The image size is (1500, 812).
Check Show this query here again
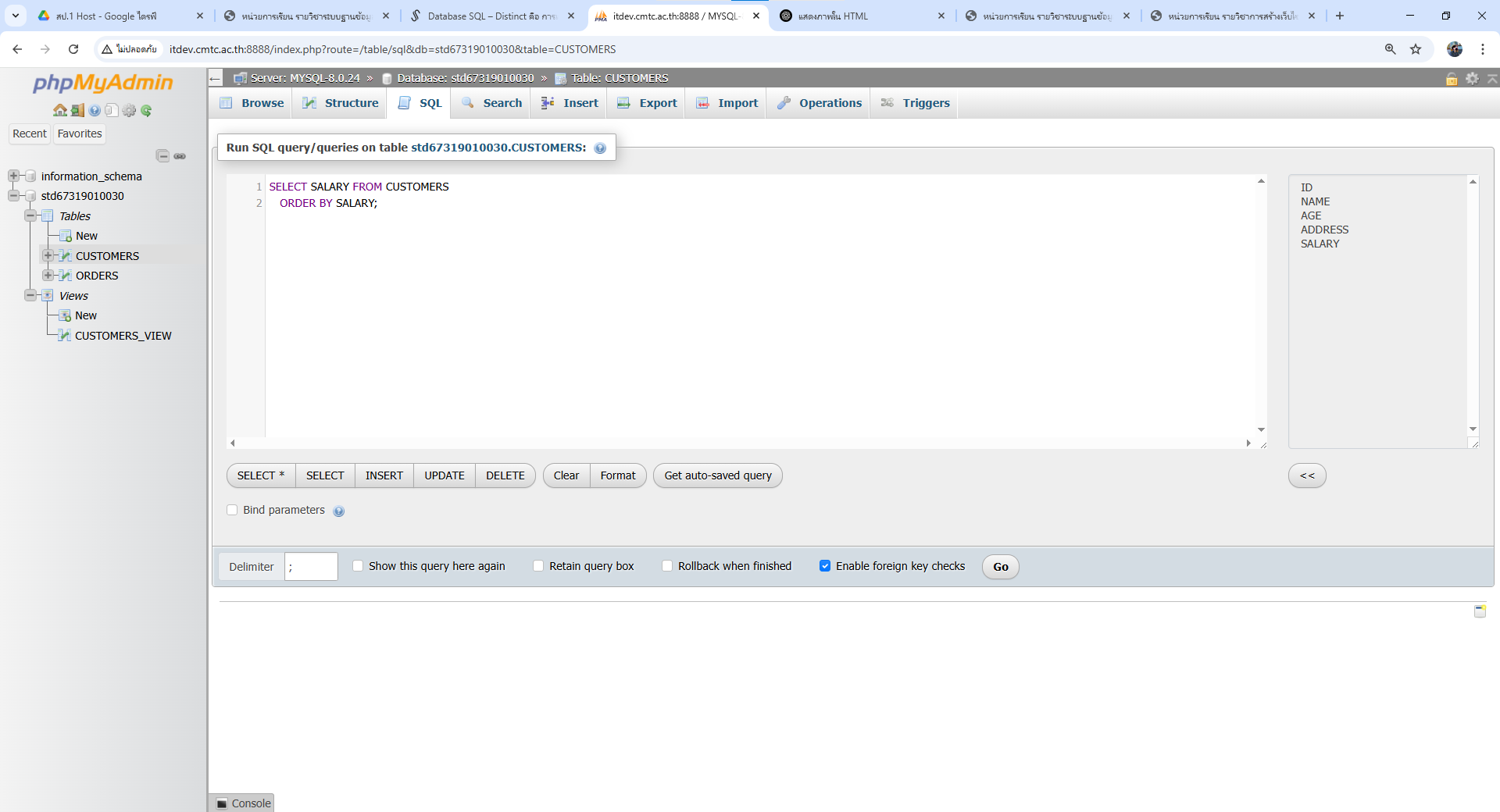point(358,566)
